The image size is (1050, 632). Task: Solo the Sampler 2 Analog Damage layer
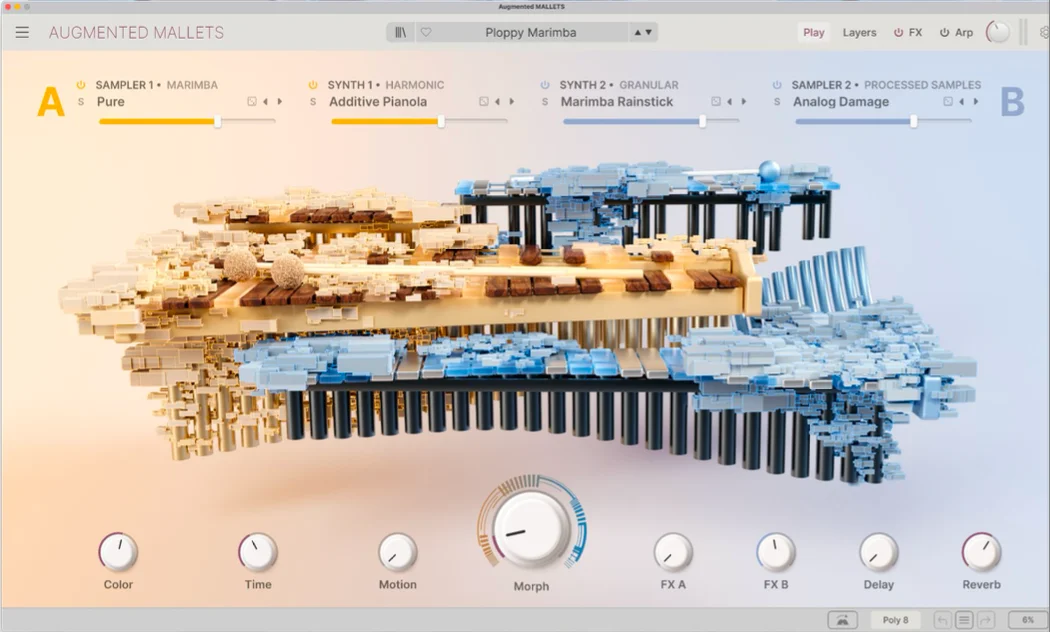(x=777, y=102)
